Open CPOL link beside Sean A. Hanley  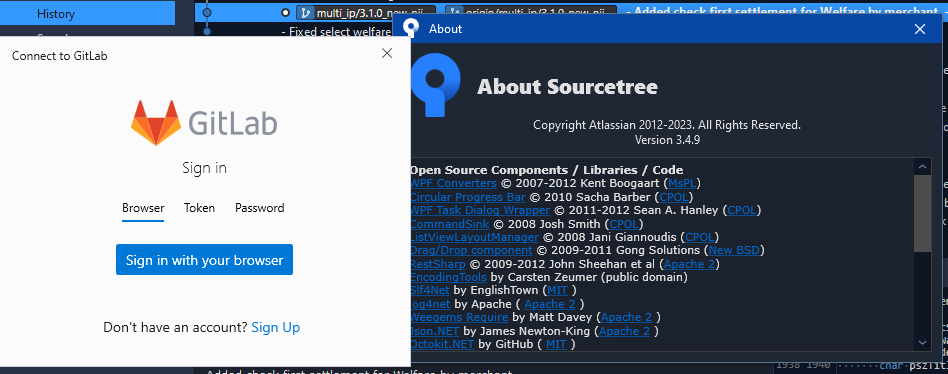tap(741, 210)
